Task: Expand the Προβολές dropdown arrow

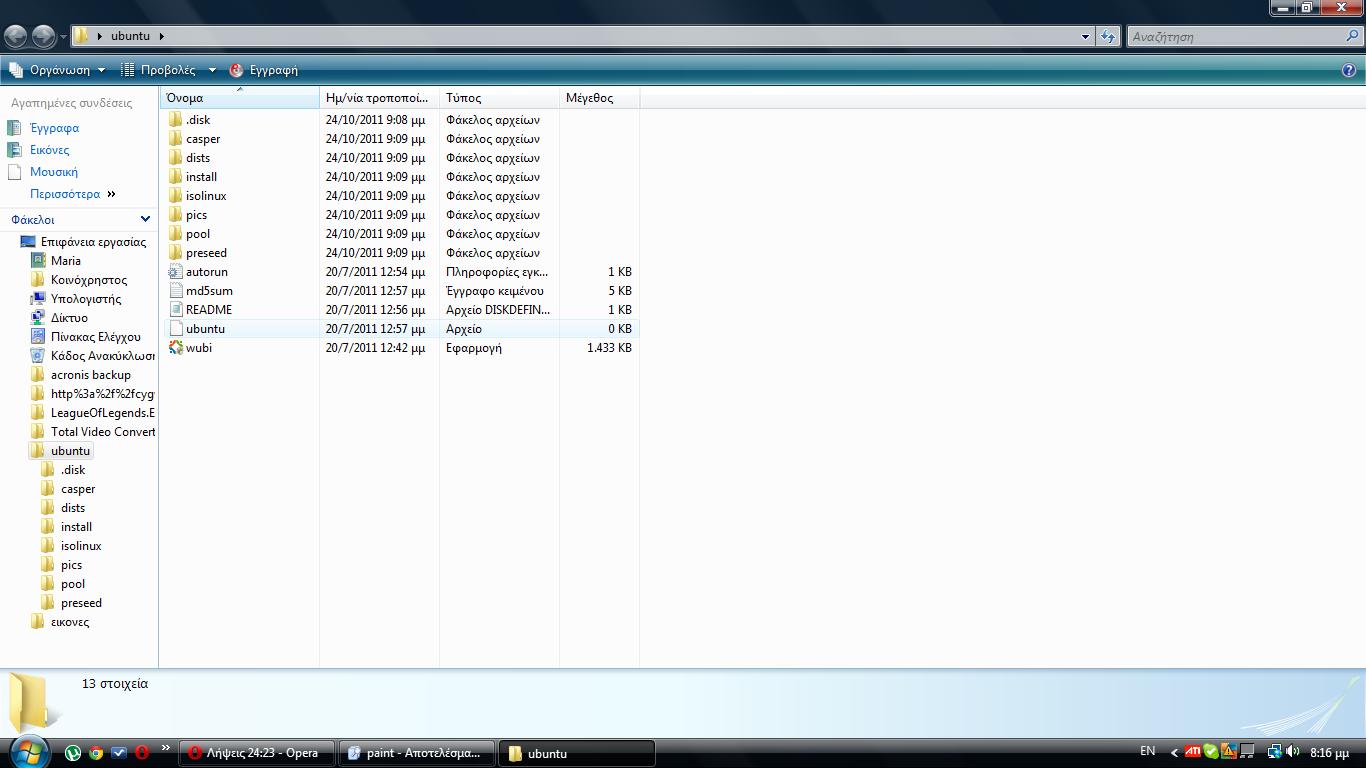Action: [211, 70]
